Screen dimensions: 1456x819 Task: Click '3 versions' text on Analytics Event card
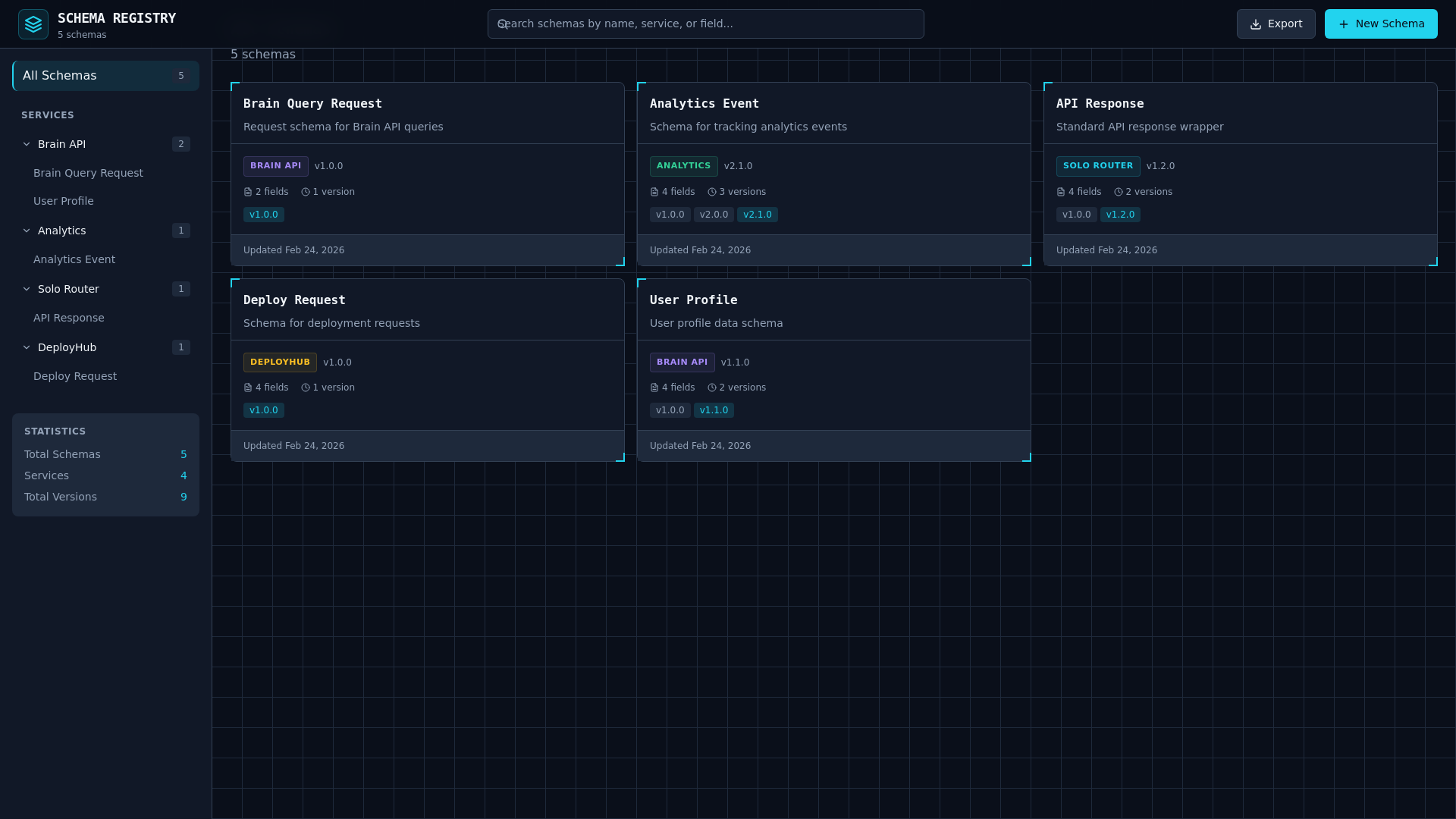(742, 192)
